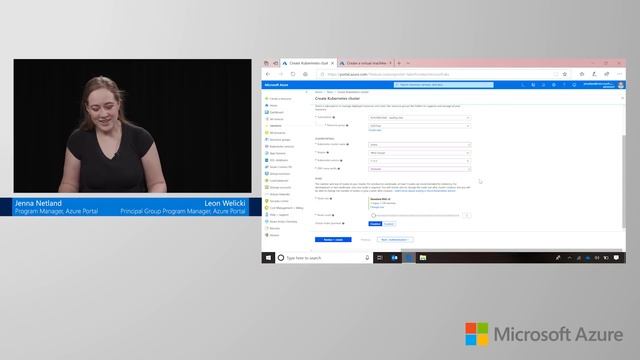The image size is (640, 360).
Task: Open the Azure notifications bell
Action: (x=543, y=85)
